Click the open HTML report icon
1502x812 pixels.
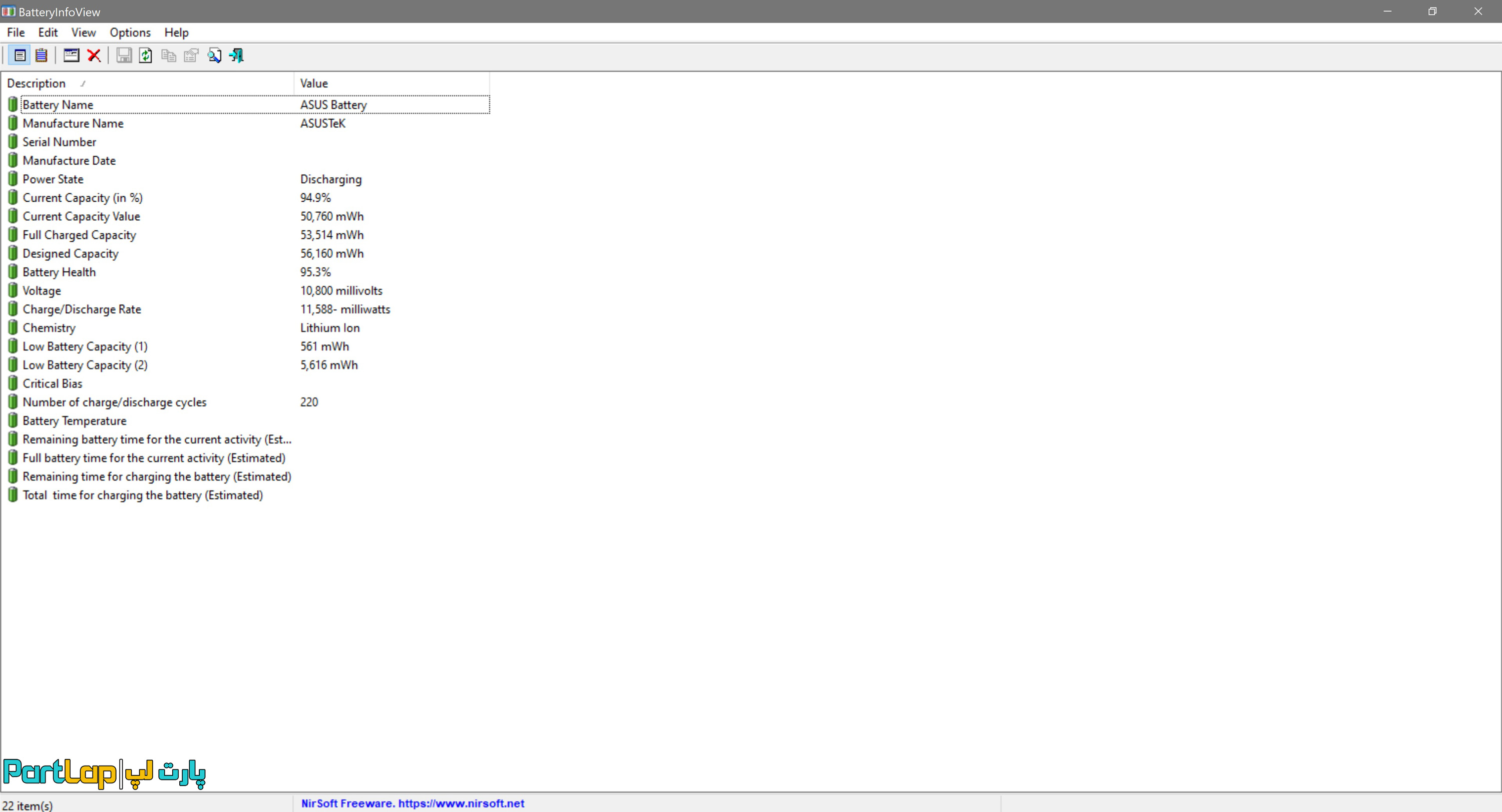point(214,55)
